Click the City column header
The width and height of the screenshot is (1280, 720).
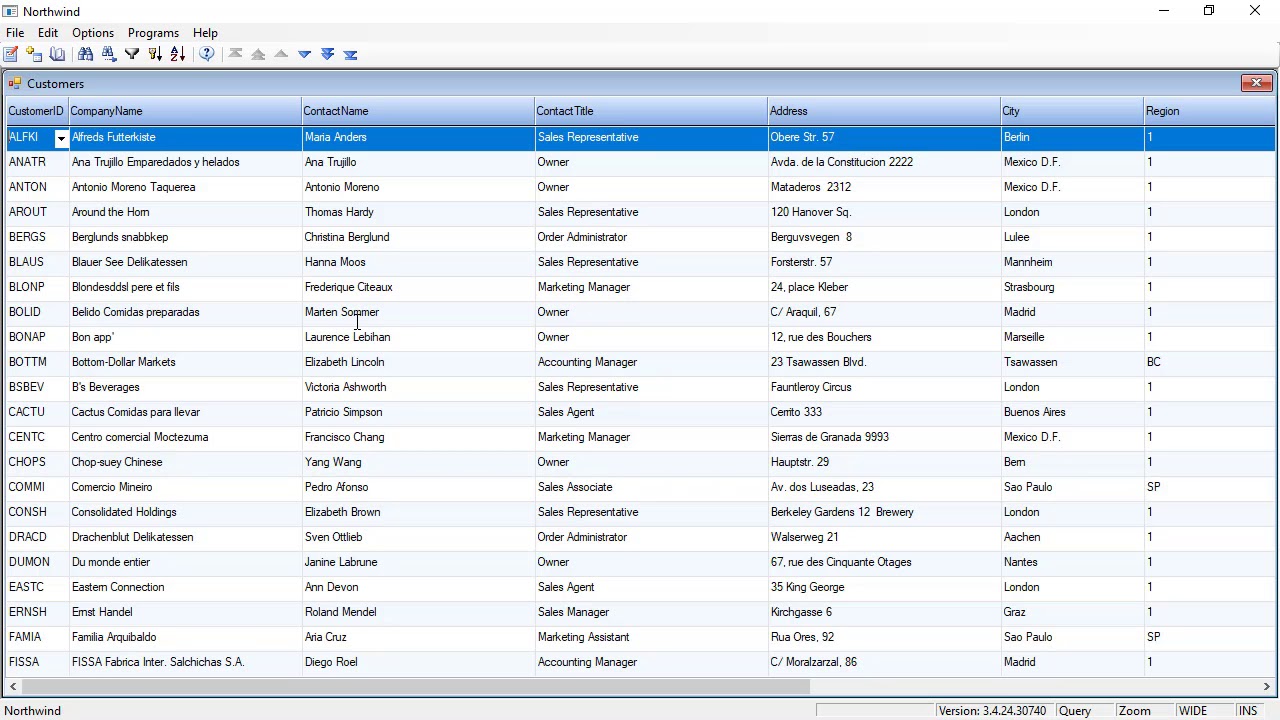click(x=1072, y=111)
